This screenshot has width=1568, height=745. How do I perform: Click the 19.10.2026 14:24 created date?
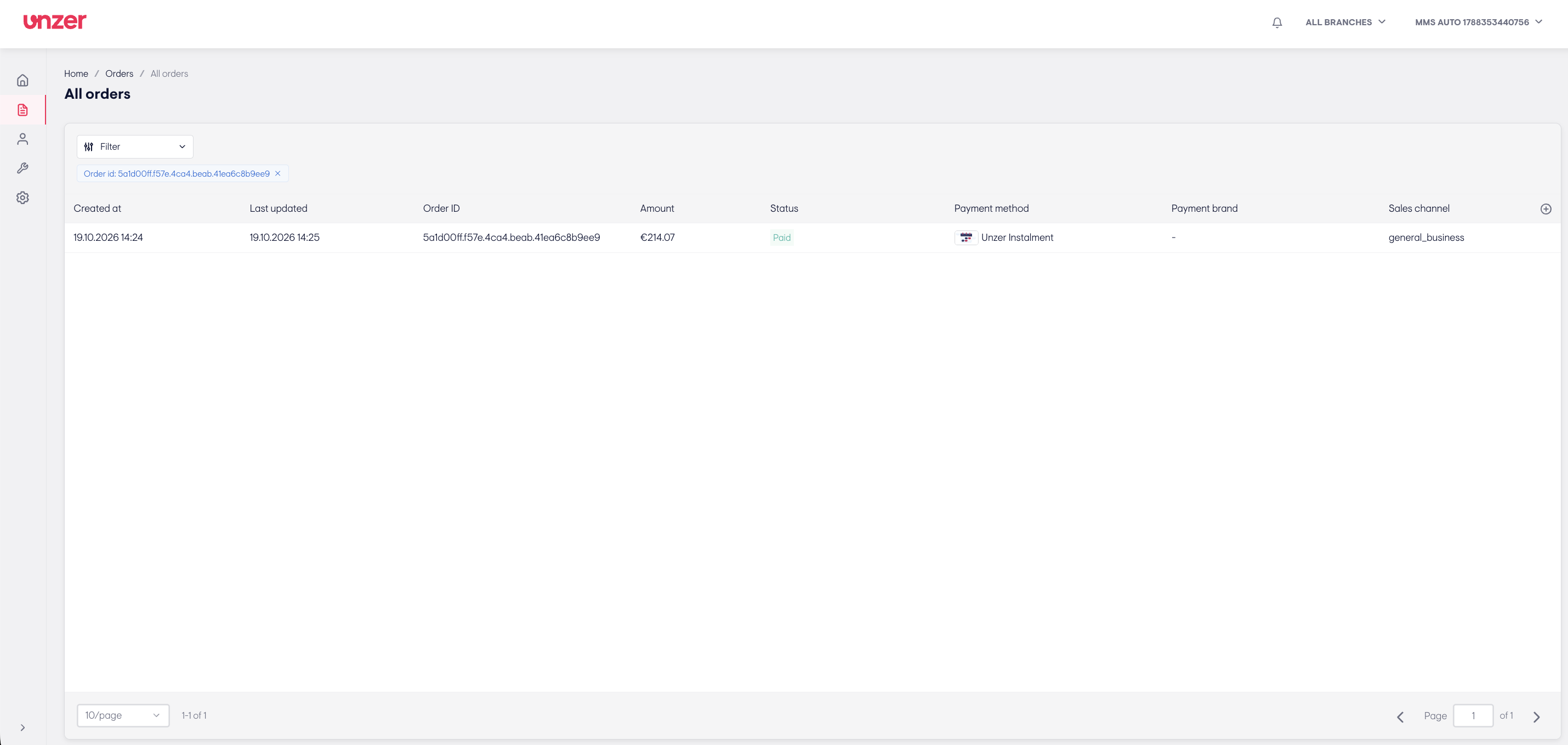109,238
